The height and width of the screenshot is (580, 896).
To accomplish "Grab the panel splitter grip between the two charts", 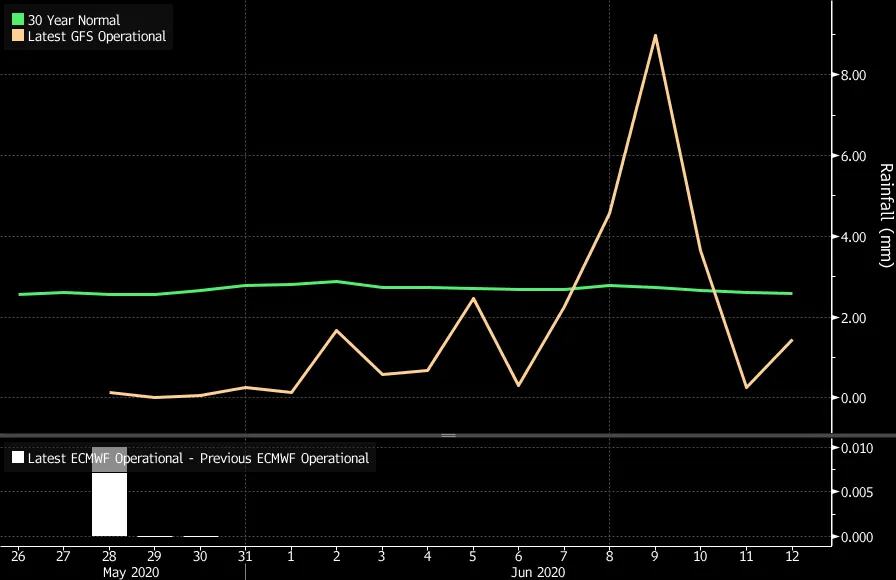I will (448, 435).
